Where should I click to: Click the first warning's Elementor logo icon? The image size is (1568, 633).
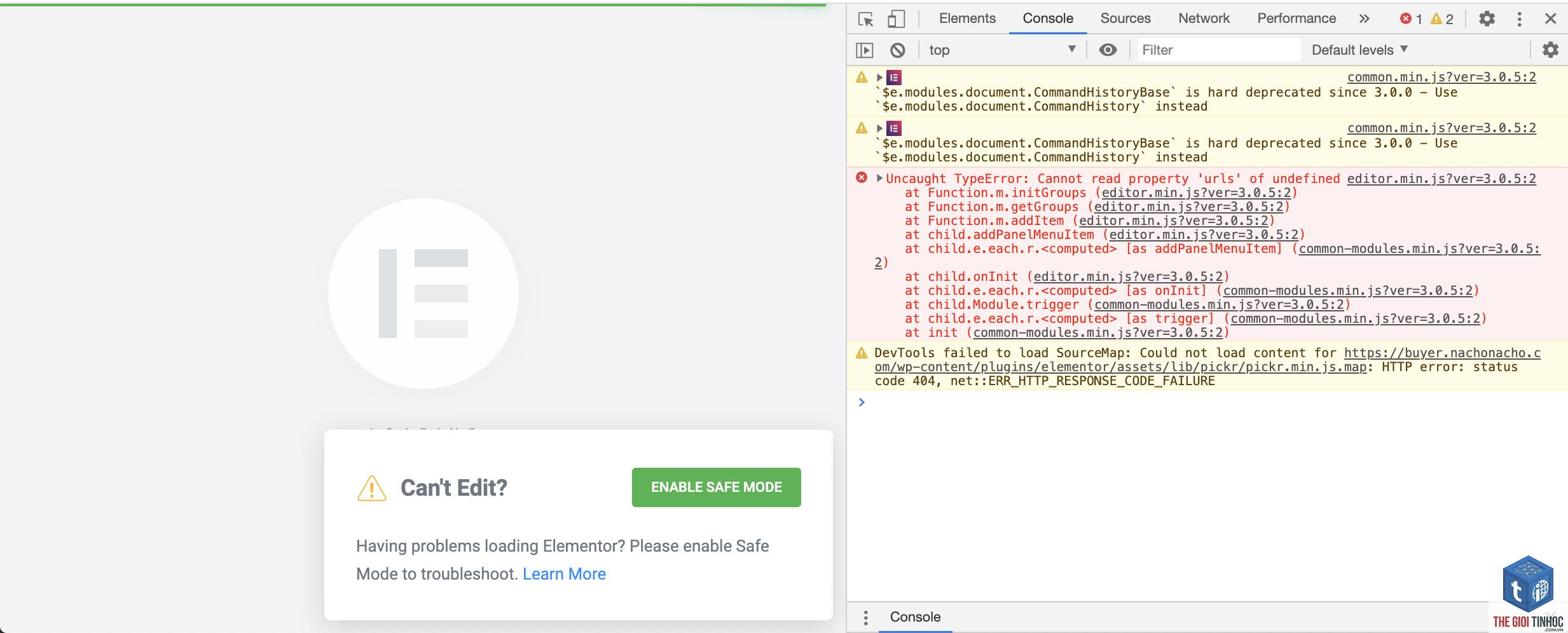[x=894, y=78]
